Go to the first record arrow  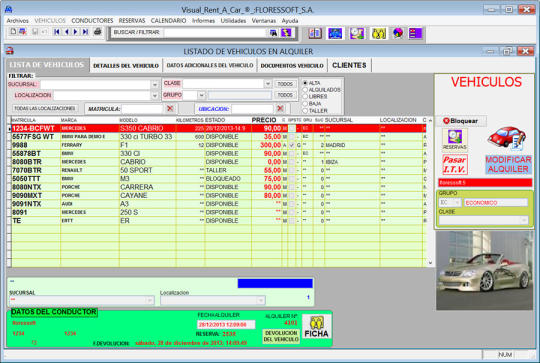(57, 32)
